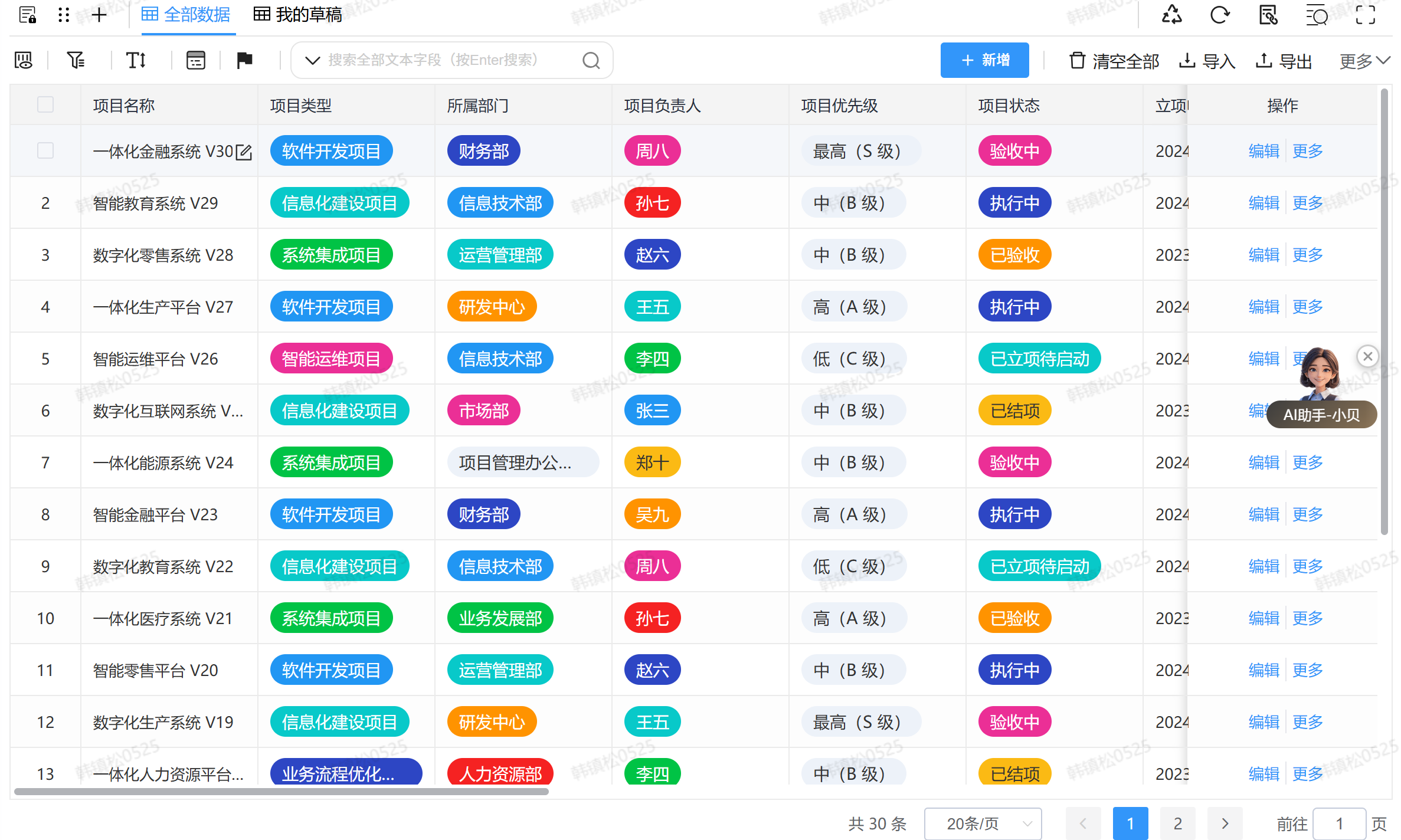The image size is (1401, 840).
Task: Click the 项目管理办公... department tag
Action: coord(523,462)
